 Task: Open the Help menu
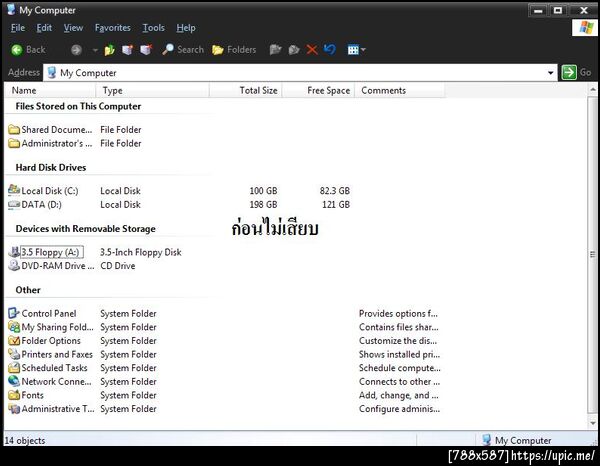(x=186, y=28)
